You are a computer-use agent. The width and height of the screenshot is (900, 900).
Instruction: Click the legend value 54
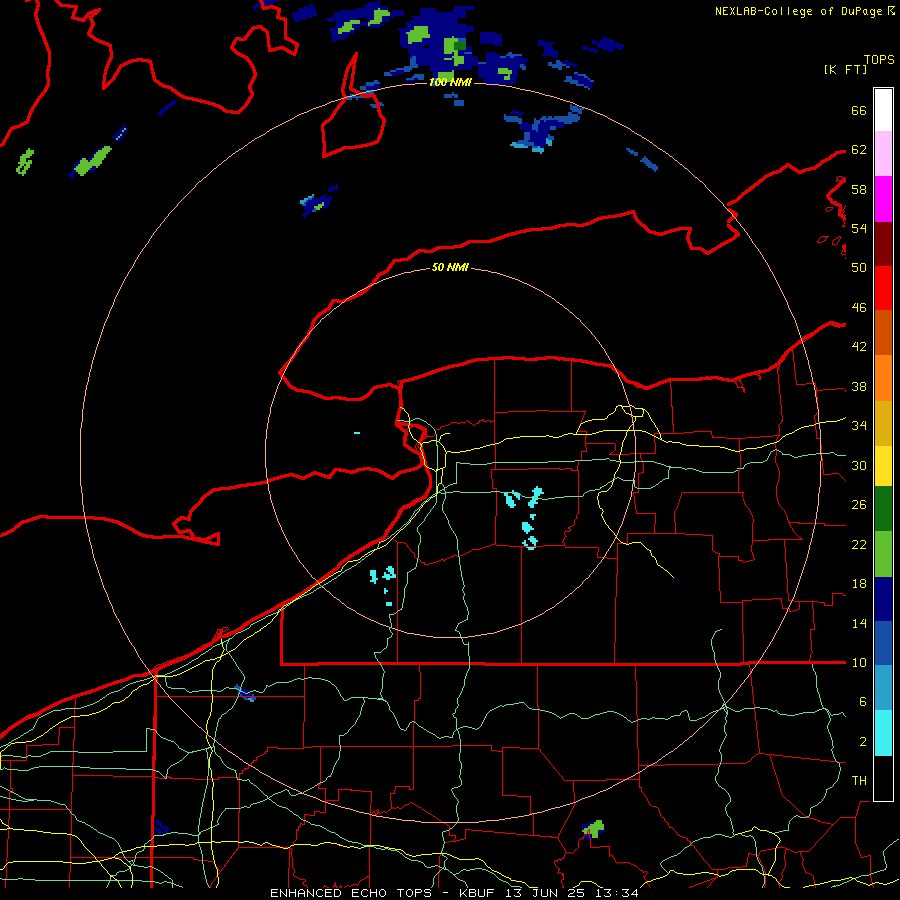[859, 228]
